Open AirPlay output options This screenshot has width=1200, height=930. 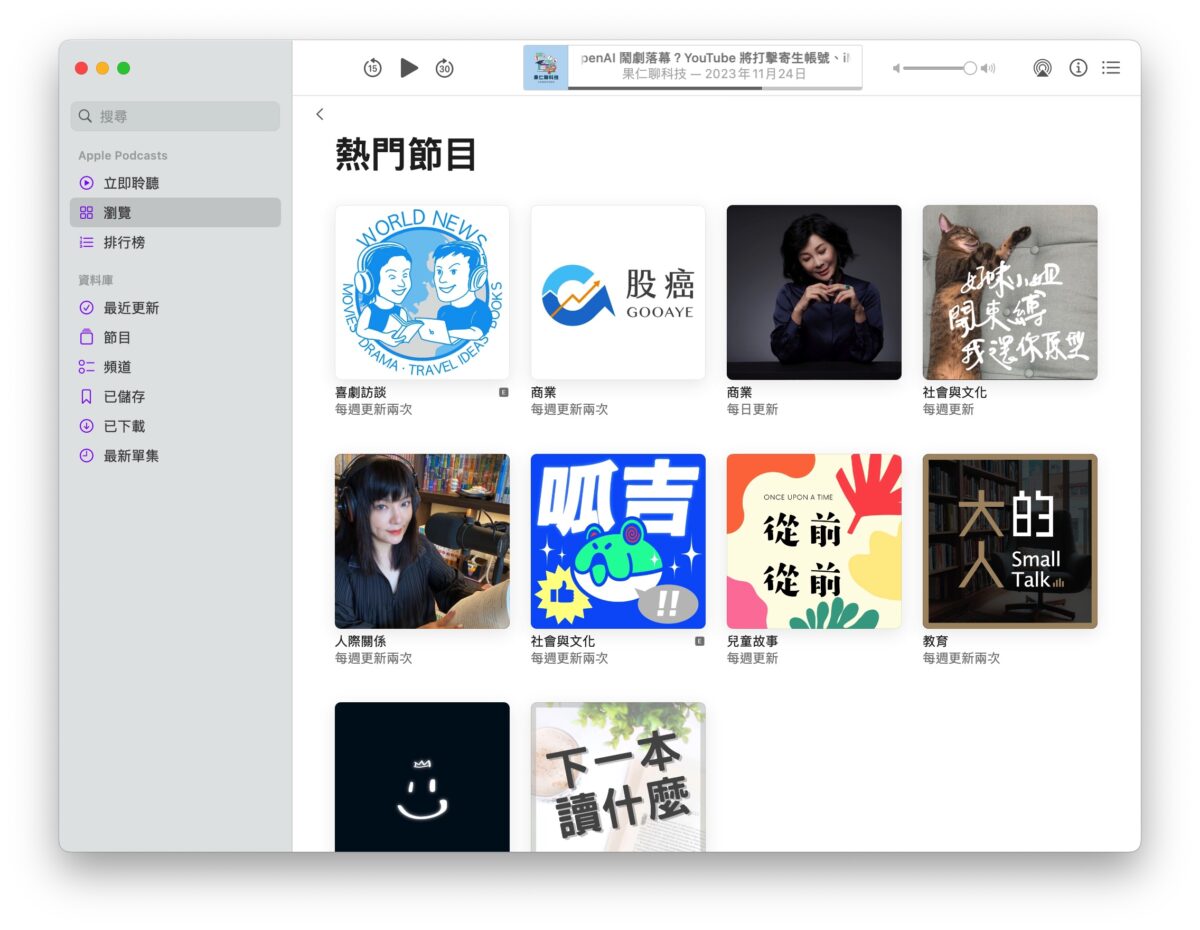(x=1042, y=68)
